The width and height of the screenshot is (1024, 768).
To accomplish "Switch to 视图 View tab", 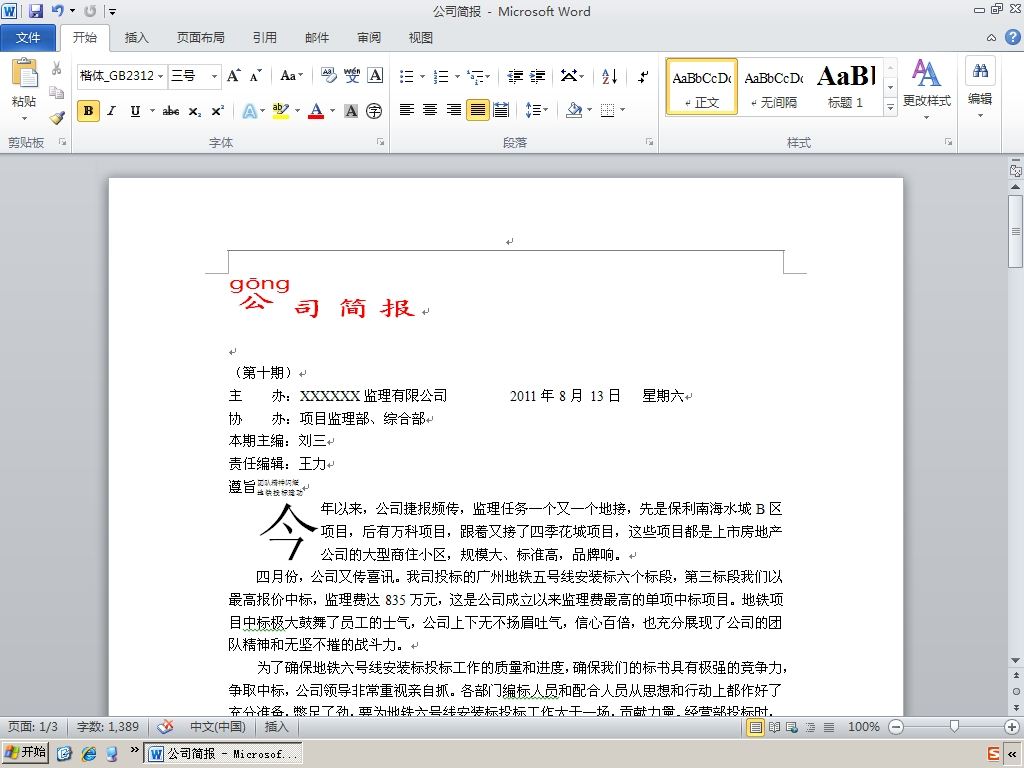I will 421,37.
